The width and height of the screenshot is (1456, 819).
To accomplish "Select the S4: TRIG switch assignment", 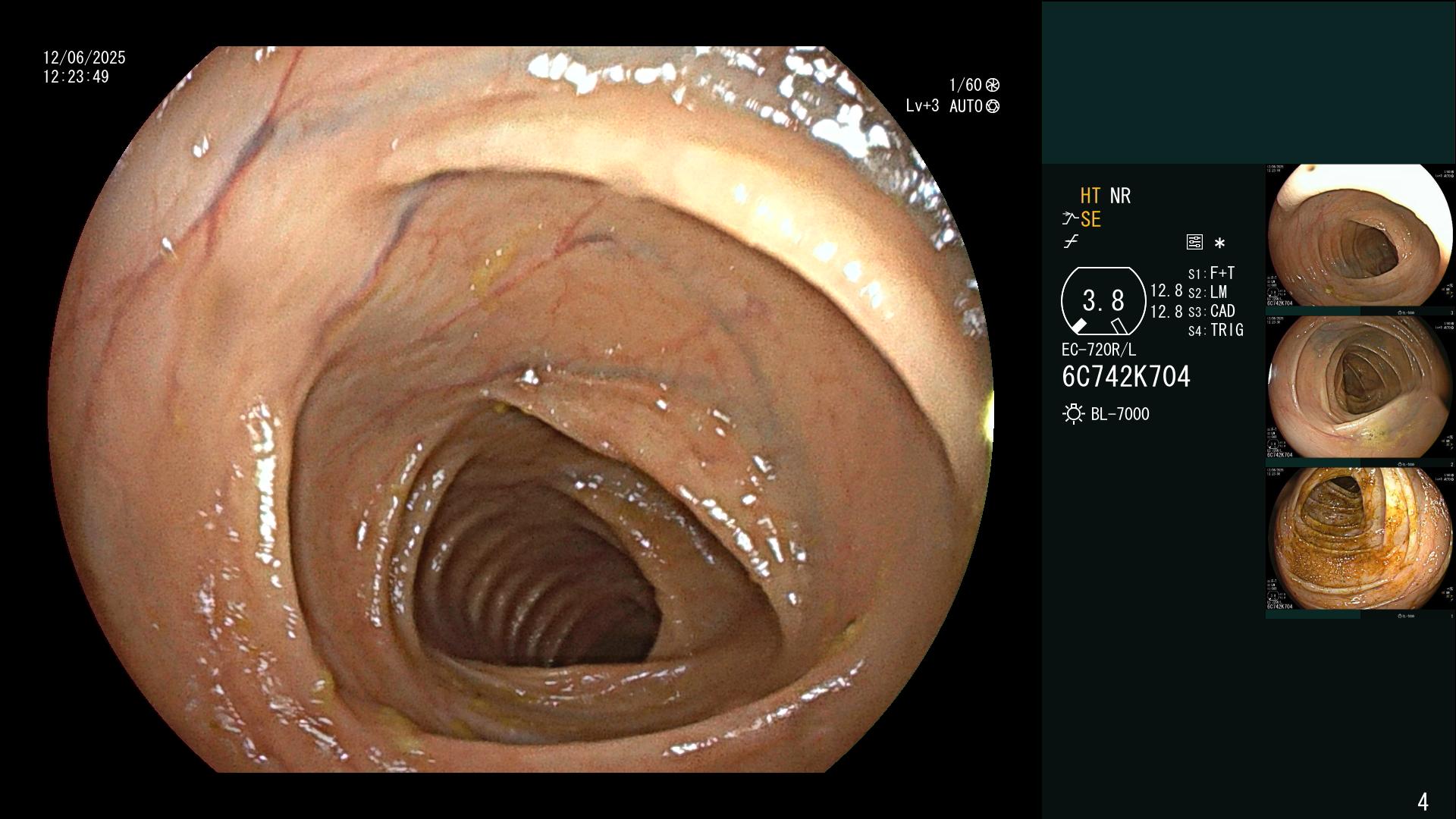I will point(1216,330).
